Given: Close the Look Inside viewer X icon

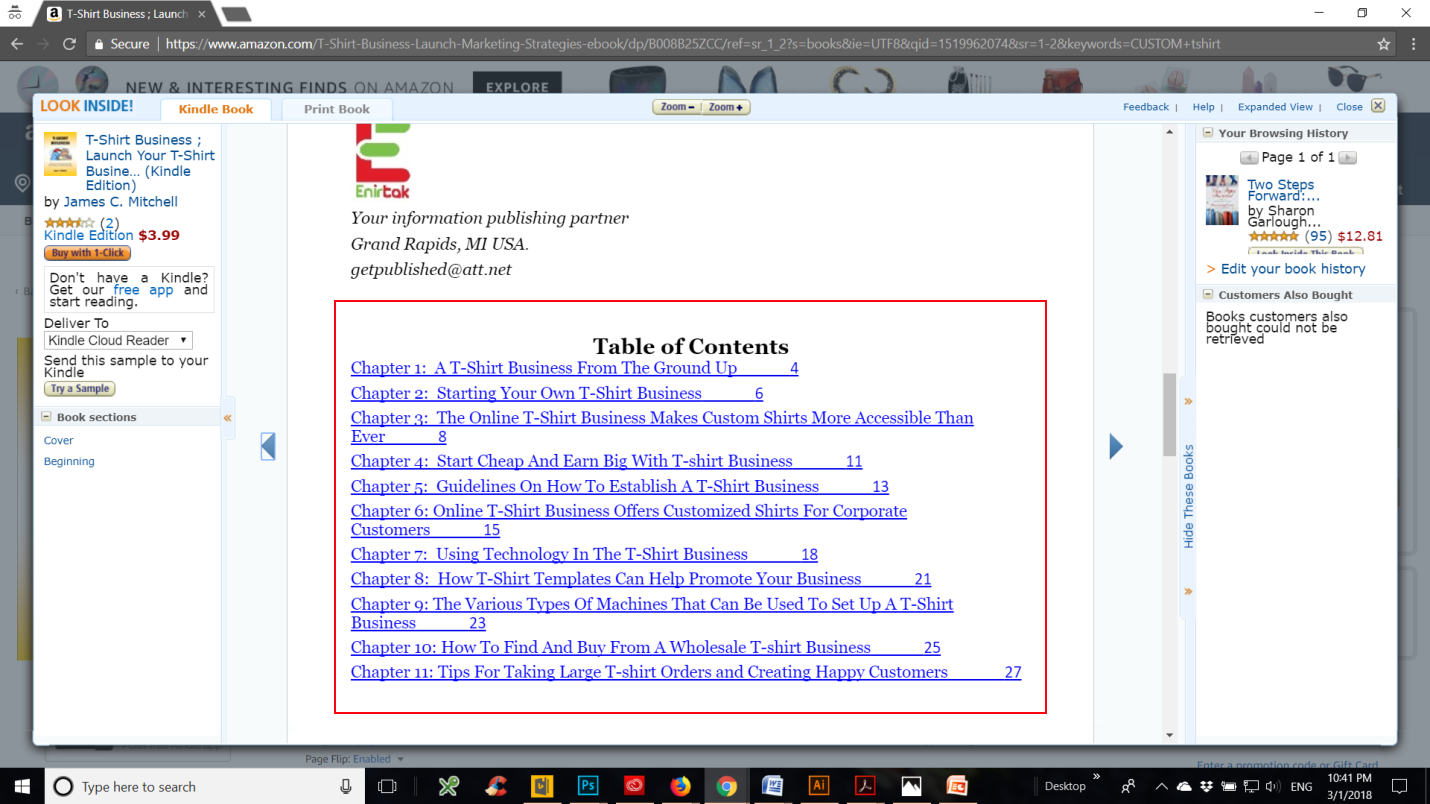Looking at the screenshot, I should click(x=1378, y=106).
